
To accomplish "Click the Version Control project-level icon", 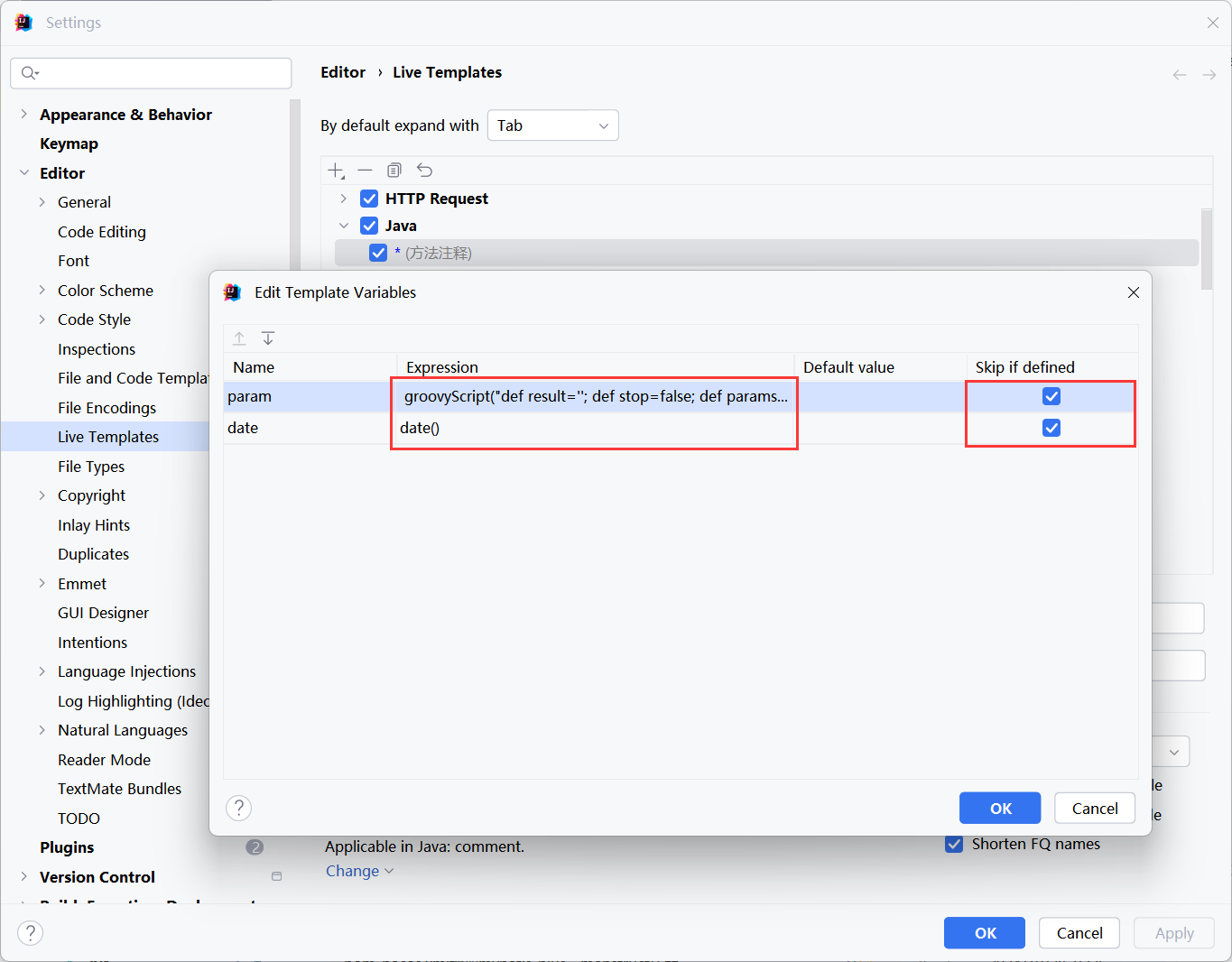I will click(276, 876).
